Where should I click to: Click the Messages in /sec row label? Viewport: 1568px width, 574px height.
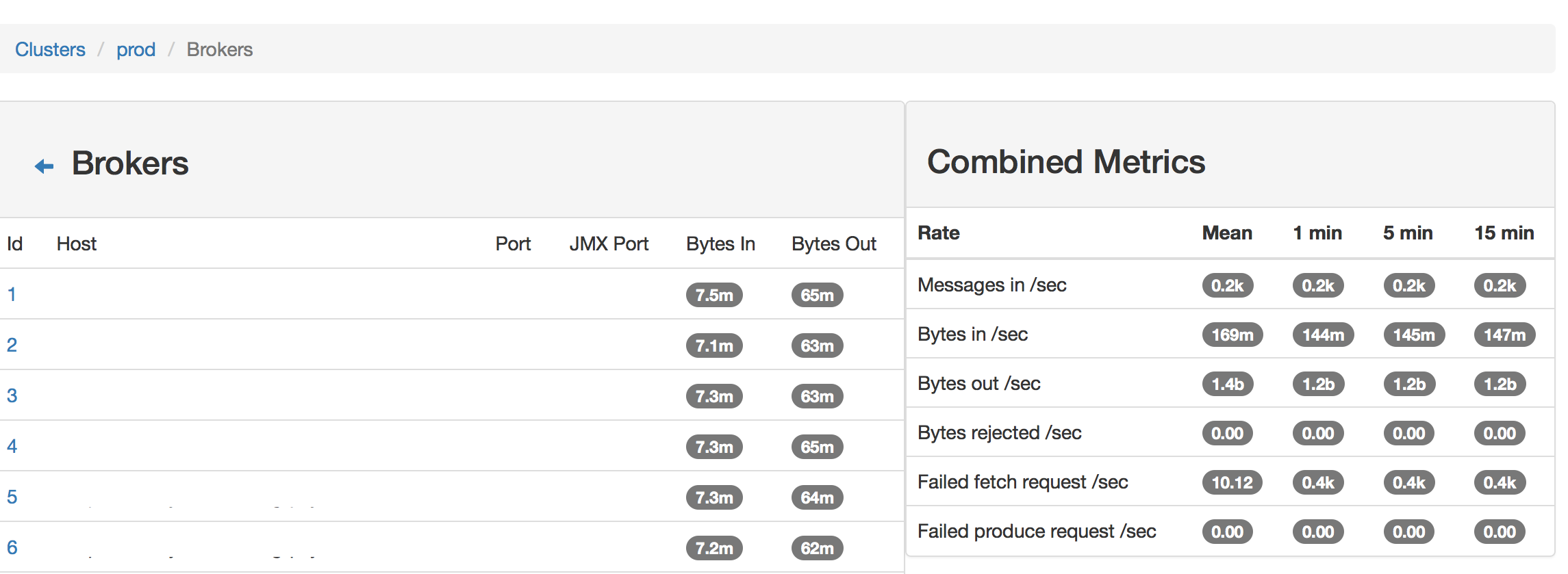(992, 285)
